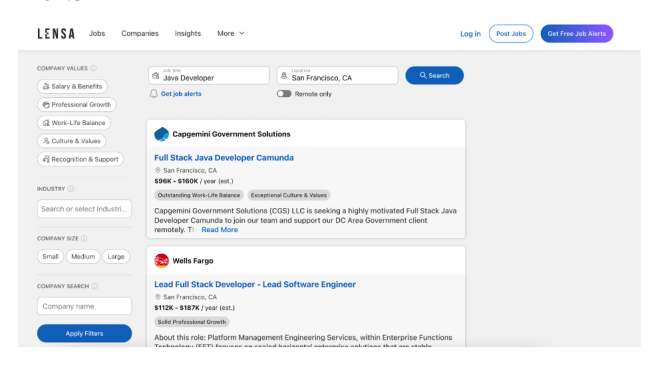Click the $112K - $187K salary text
Image resolution: width=660 pixels, height=367 pixels.
pos(177,308)
